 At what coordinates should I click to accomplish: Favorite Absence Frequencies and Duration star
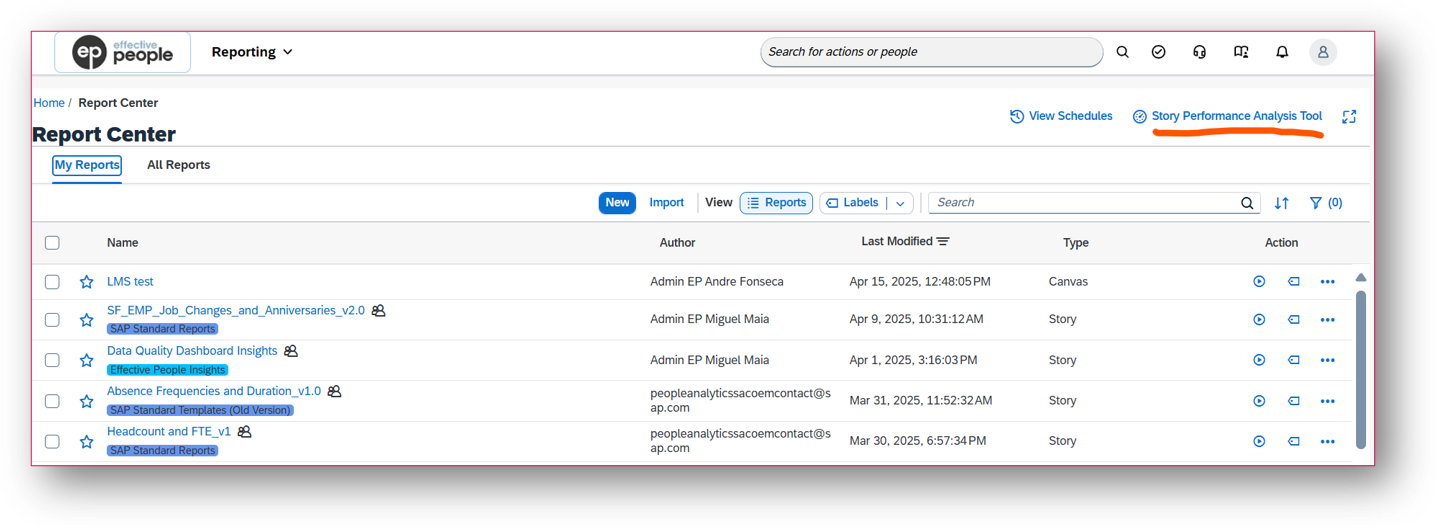point(87,401)
